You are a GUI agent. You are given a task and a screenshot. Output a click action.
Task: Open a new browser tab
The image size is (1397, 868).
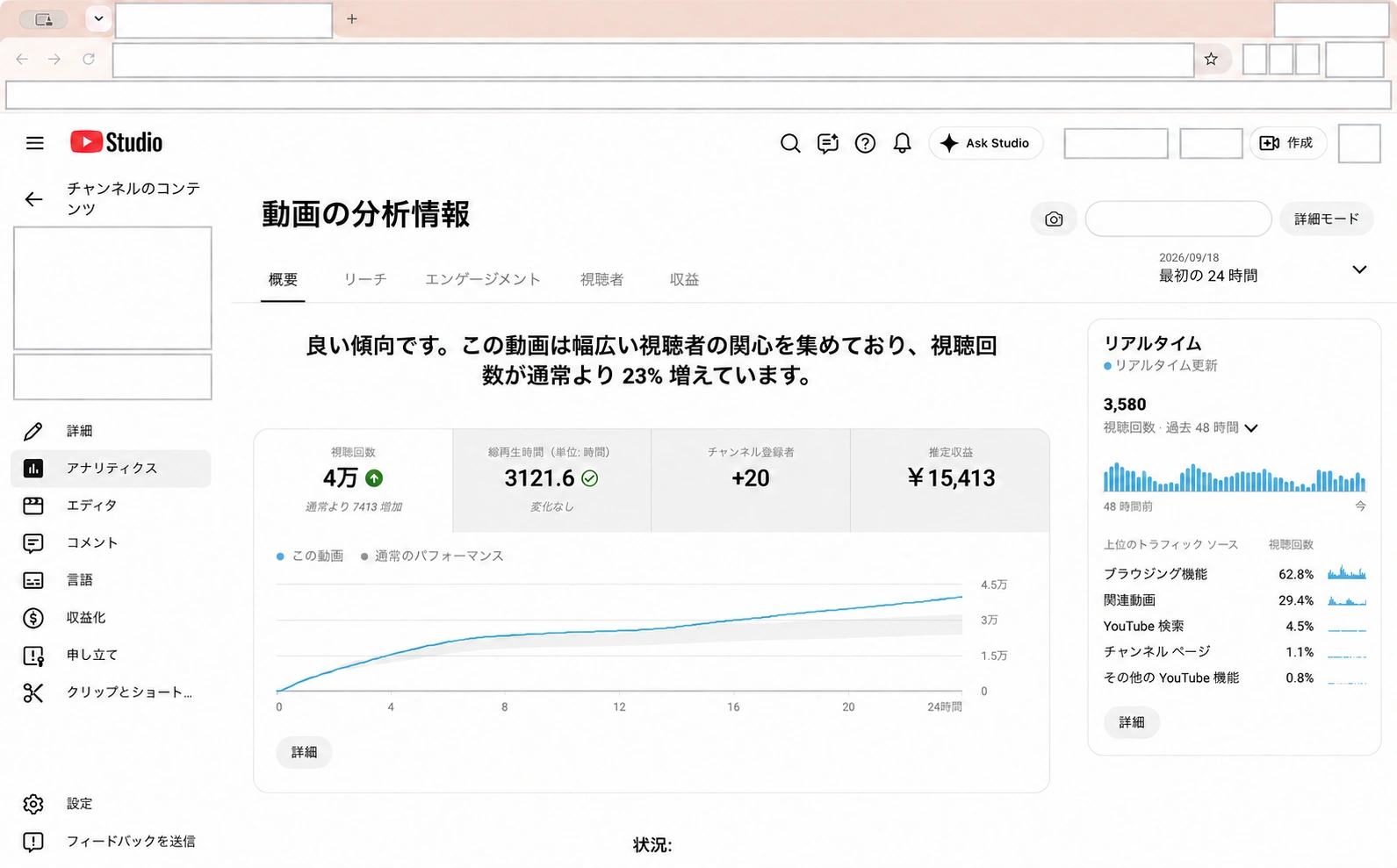(352, 18)
